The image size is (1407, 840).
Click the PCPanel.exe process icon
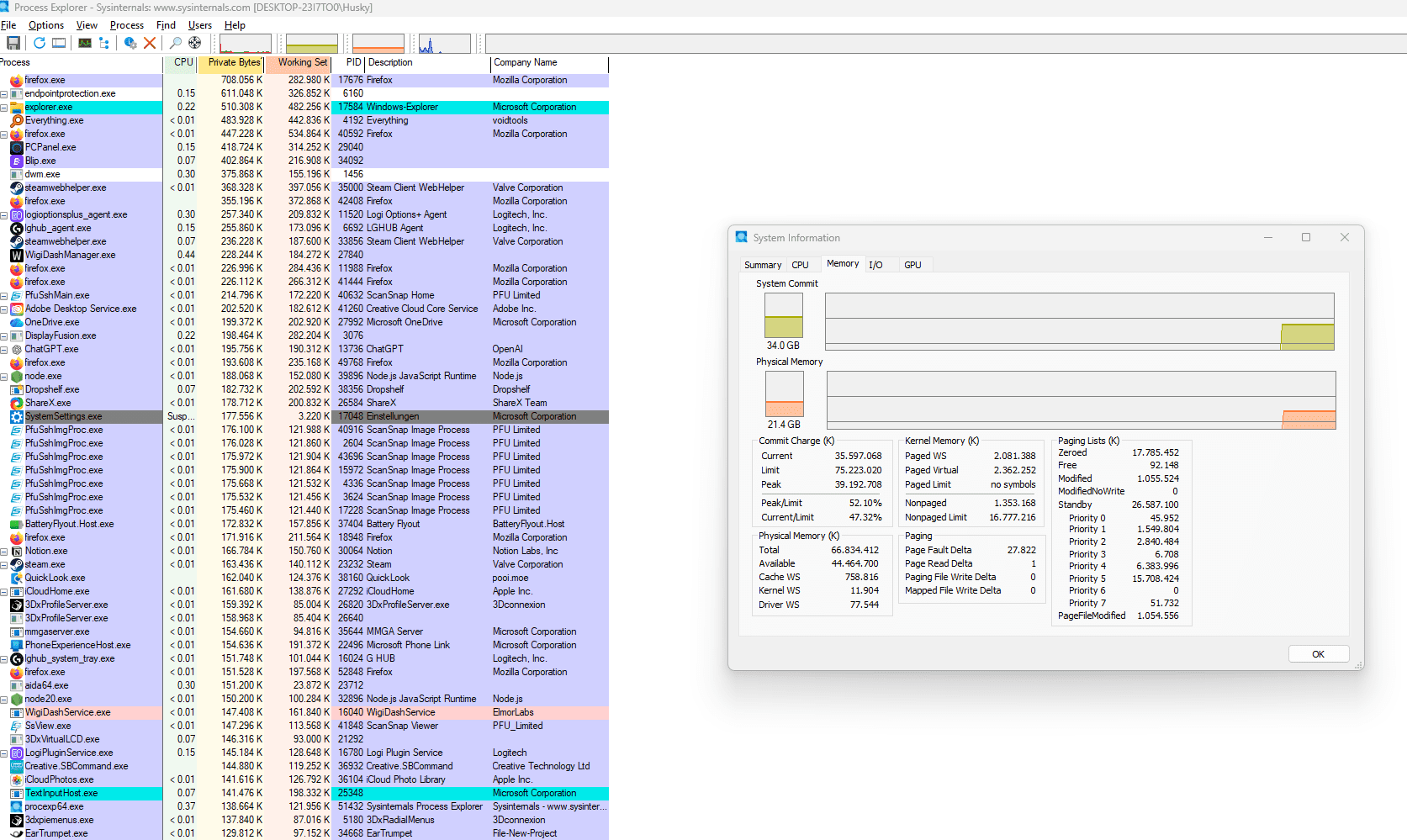(x=17, y=147)
